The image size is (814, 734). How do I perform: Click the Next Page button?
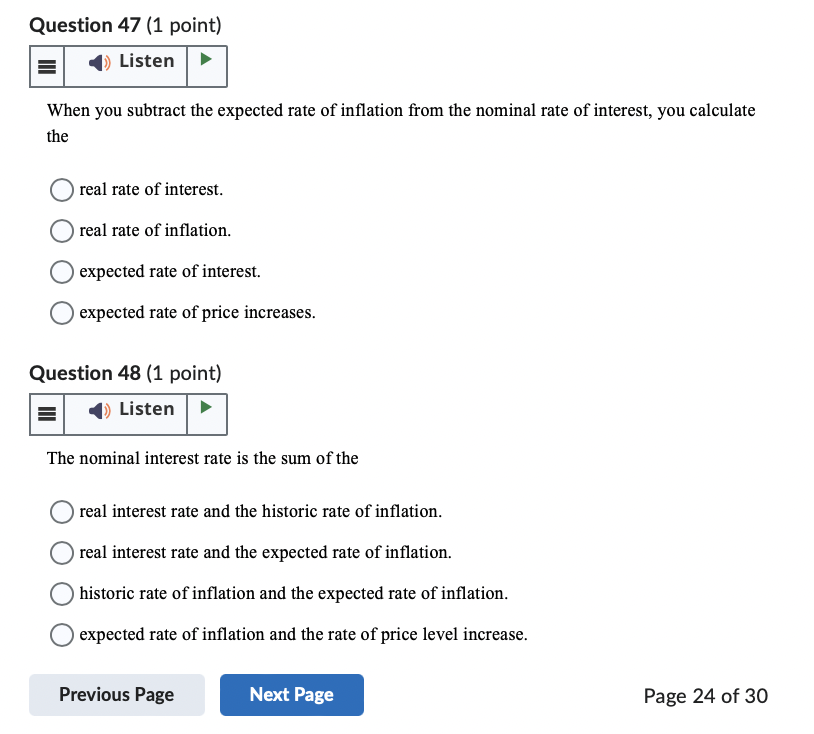tap(291, 694)
